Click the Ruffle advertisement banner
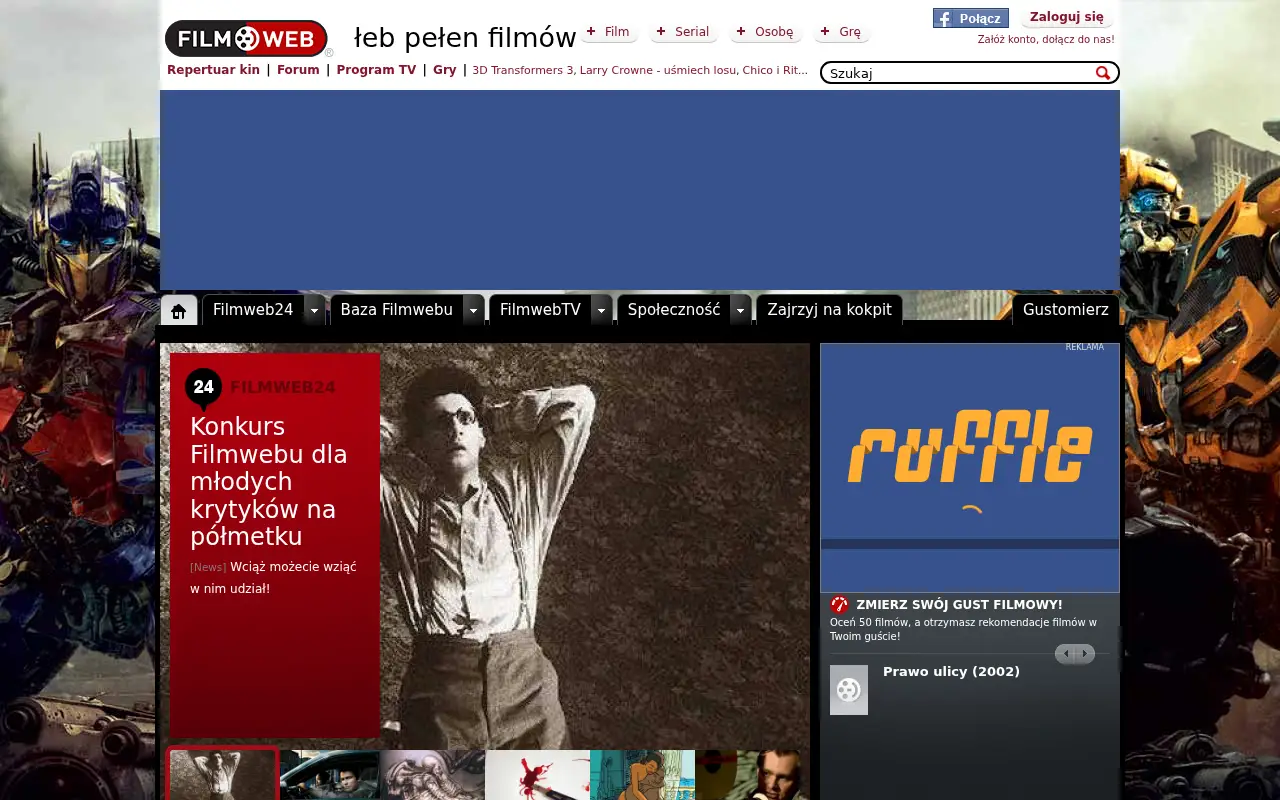 [x=970, y=468]
